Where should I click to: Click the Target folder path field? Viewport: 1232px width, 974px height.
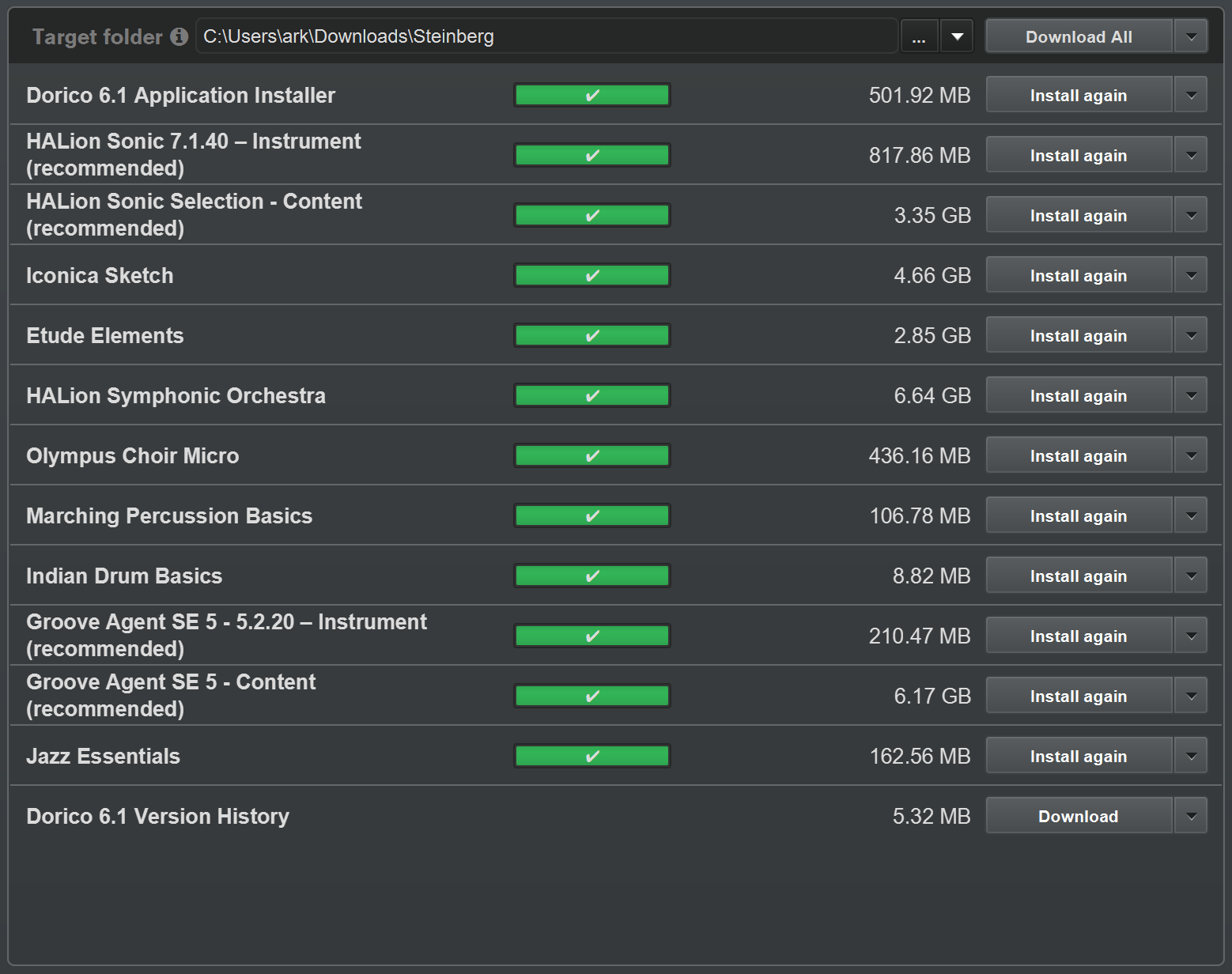(546, 36)
